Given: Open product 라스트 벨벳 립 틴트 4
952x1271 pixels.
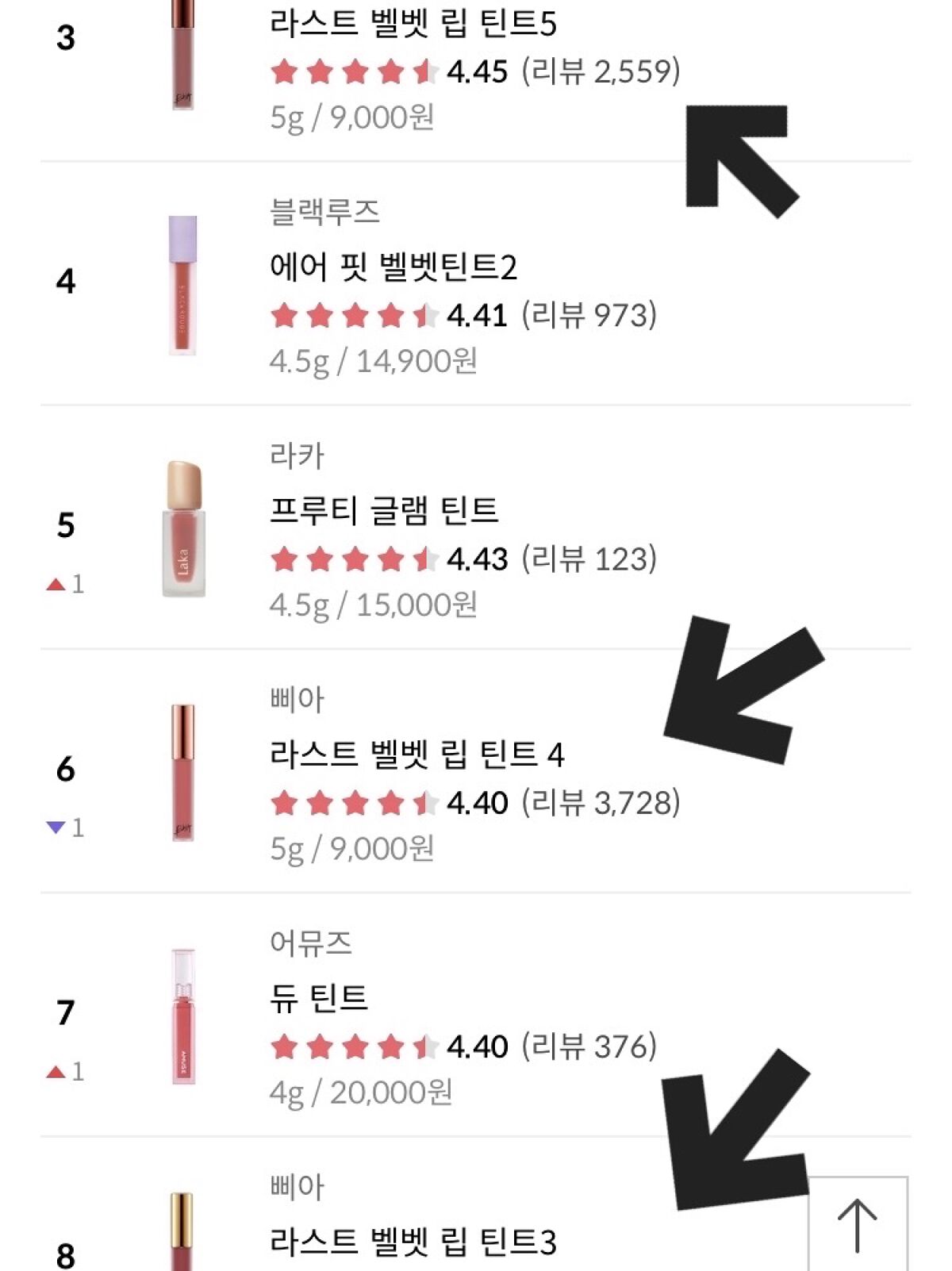Looking at the screenshot, I should pos(417,754).
